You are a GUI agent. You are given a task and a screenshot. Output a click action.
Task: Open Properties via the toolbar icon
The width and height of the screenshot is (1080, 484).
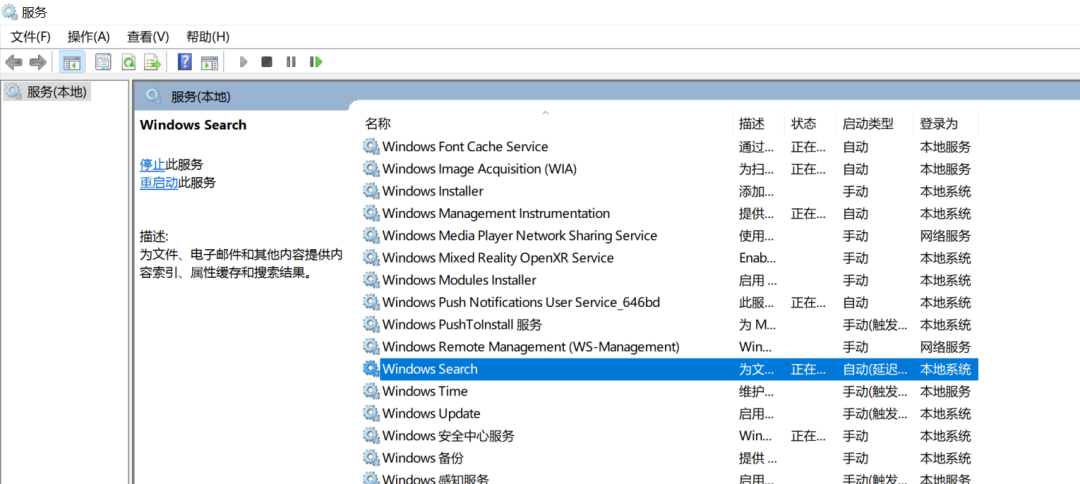(103, 62)
